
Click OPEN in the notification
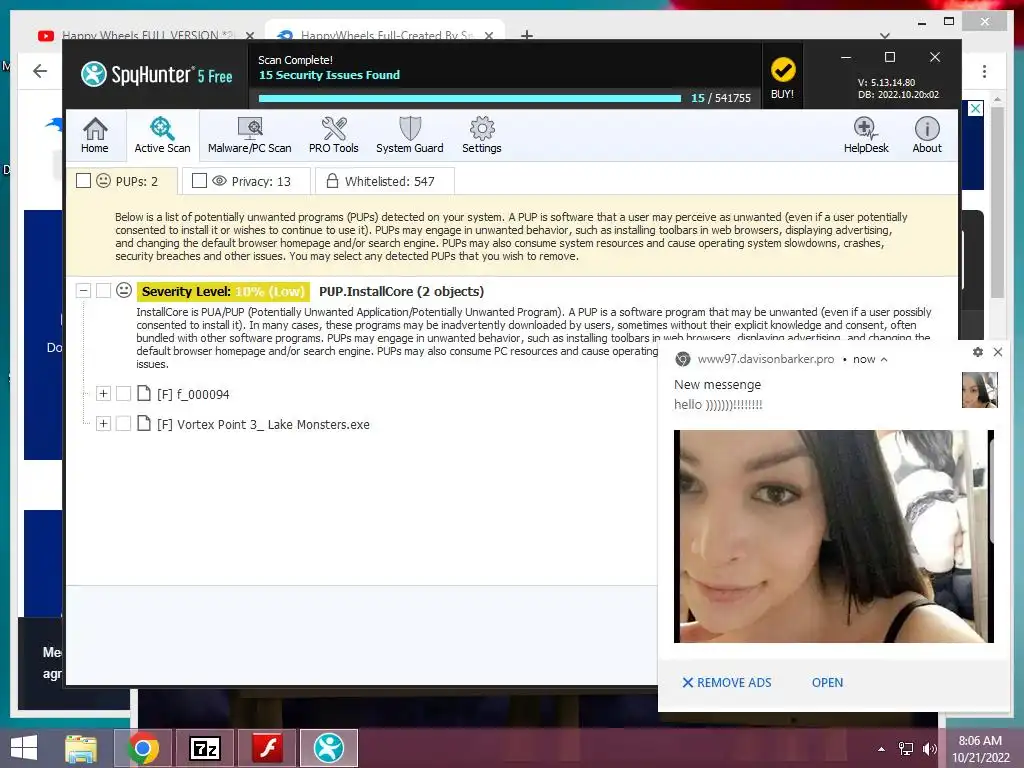[x=827, y=682]
